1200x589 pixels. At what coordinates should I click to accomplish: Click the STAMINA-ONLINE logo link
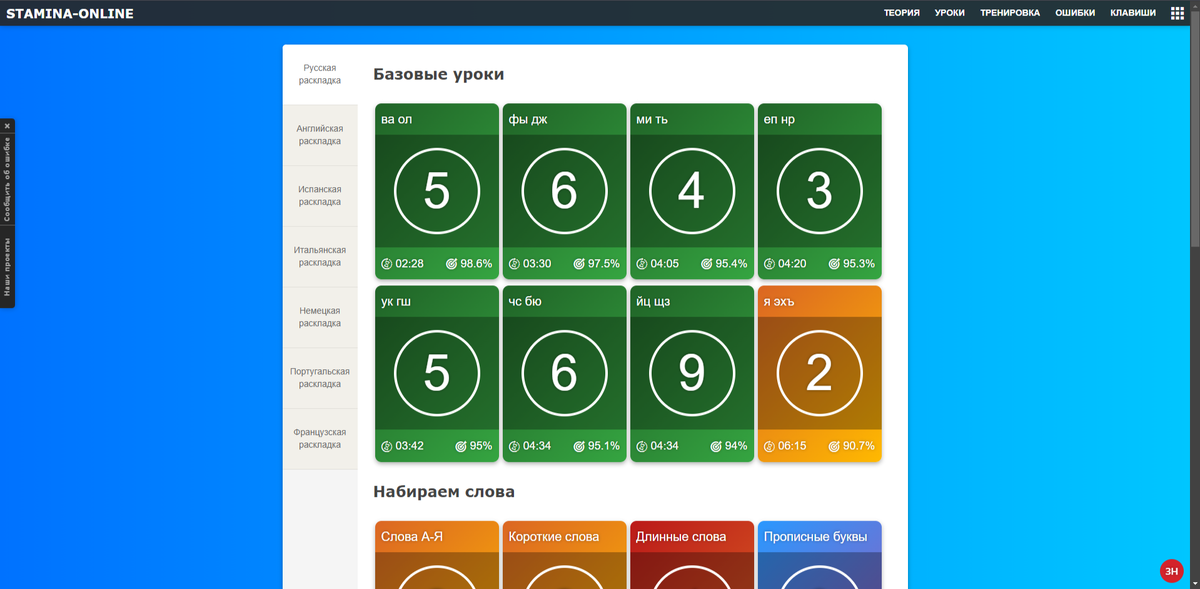point(70,13)
